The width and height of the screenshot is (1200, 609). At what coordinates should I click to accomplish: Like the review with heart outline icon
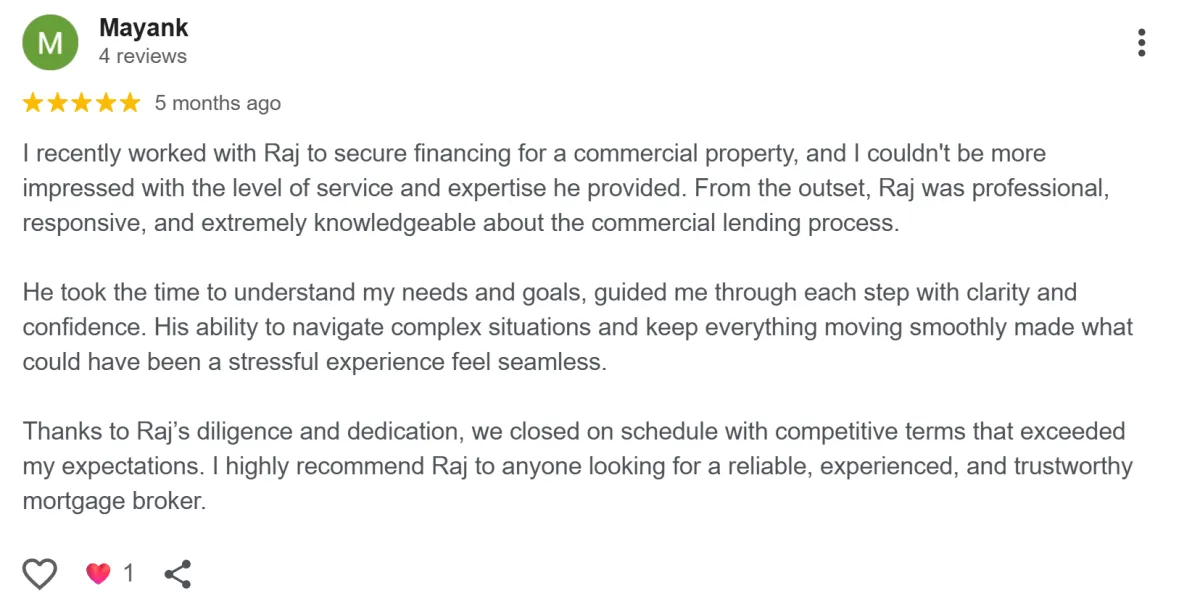pyautogui.click(x=40, y=573)
